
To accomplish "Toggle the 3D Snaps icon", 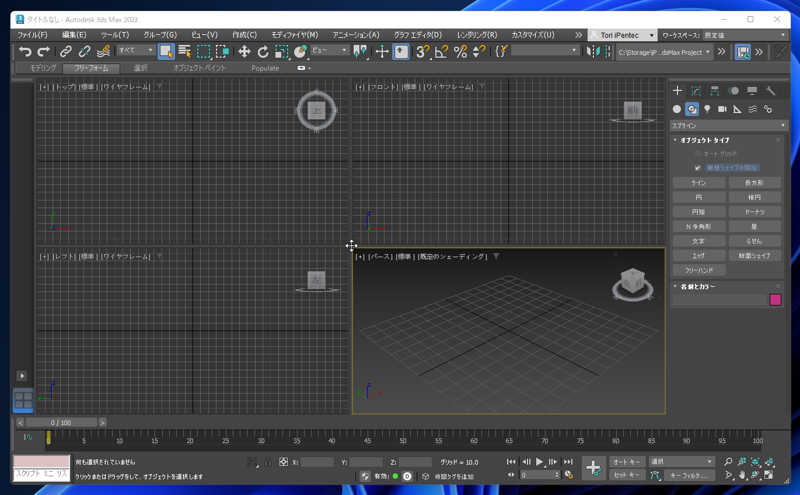I will click(422, 52).
